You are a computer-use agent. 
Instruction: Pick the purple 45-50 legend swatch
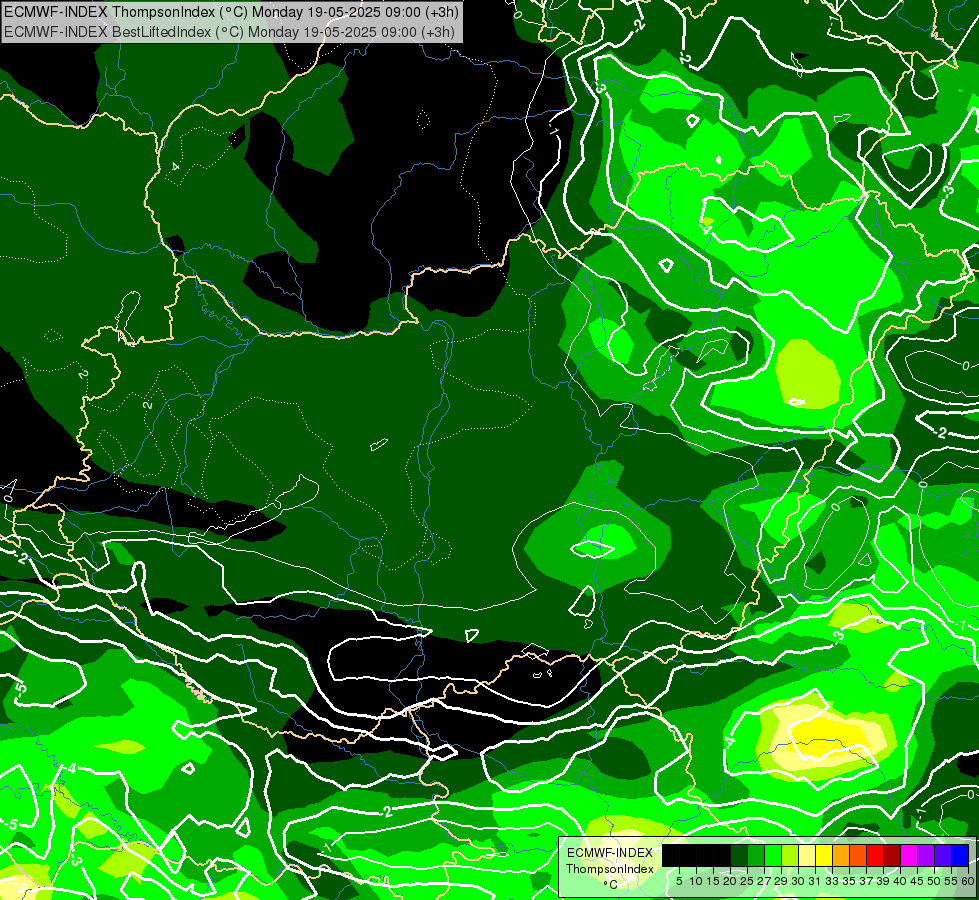coord(926,855)
